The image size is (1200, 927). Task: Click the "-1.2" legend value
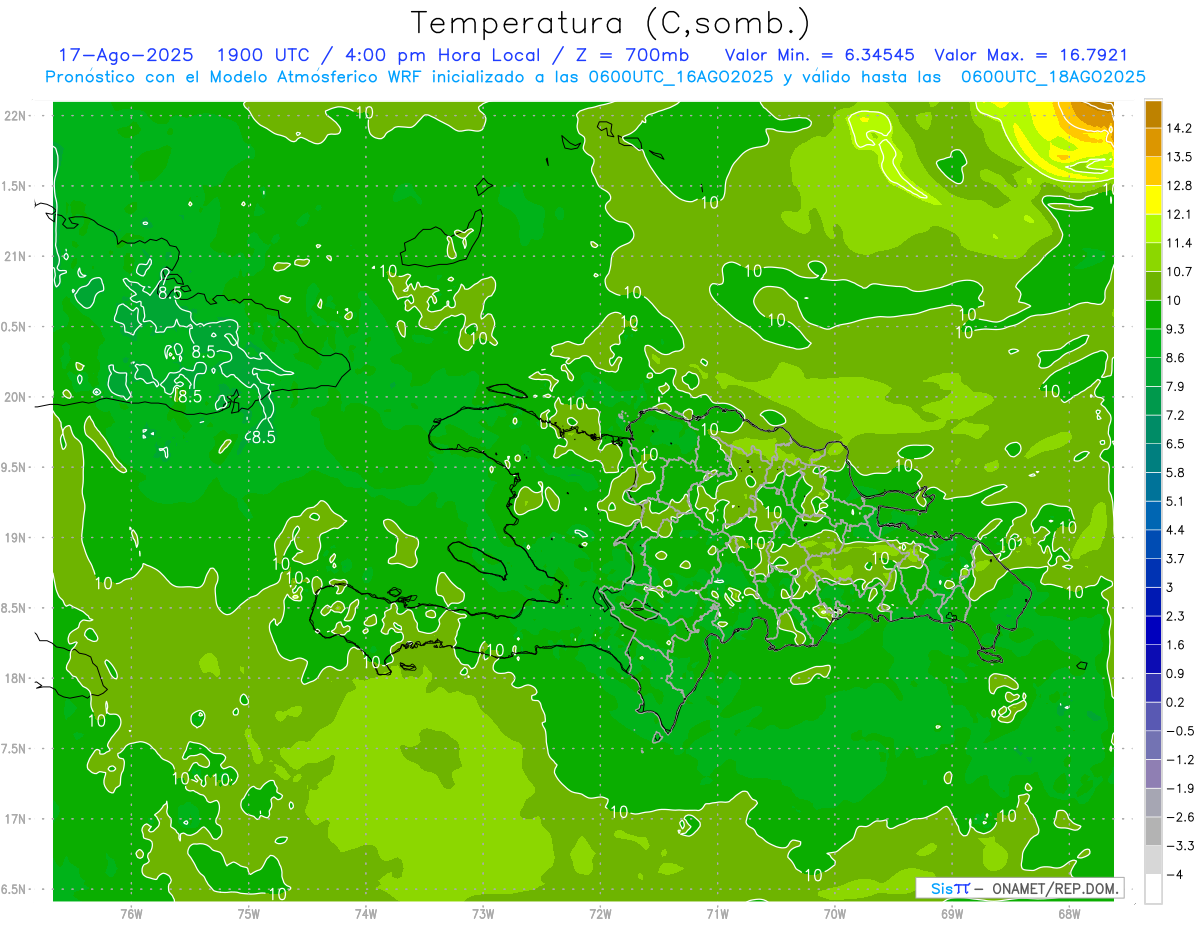1179,759
